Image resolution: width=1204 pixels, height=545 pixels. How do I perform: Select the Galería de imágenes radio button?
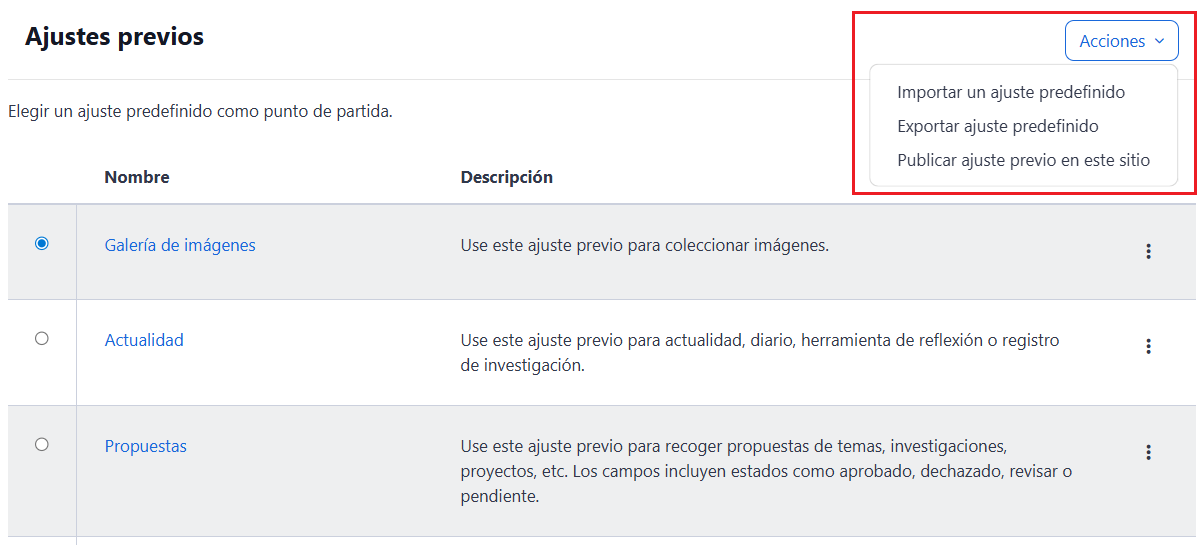point(42,243)
